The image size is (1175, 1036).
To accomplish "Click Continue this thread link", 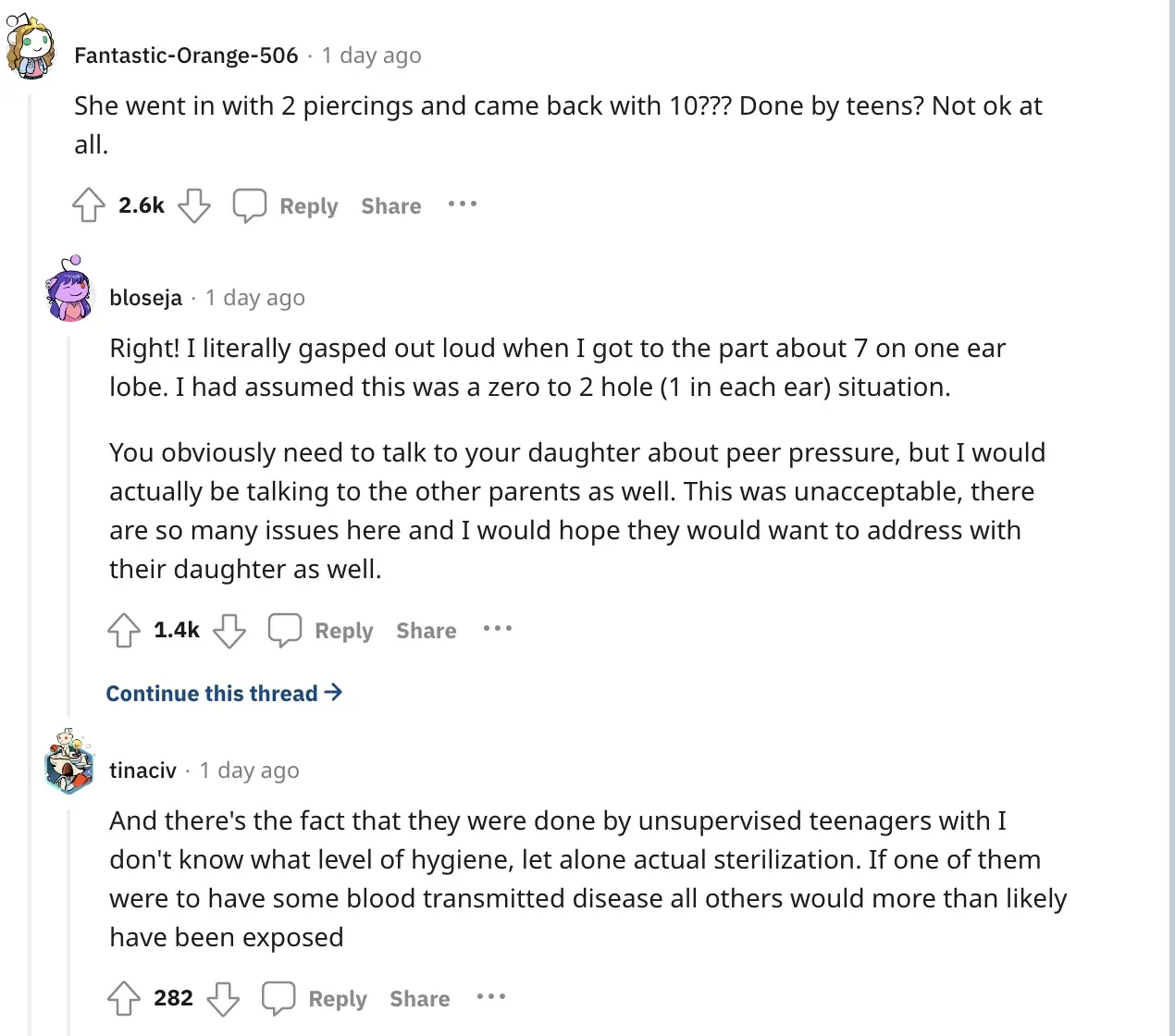I will coord(224,694).
